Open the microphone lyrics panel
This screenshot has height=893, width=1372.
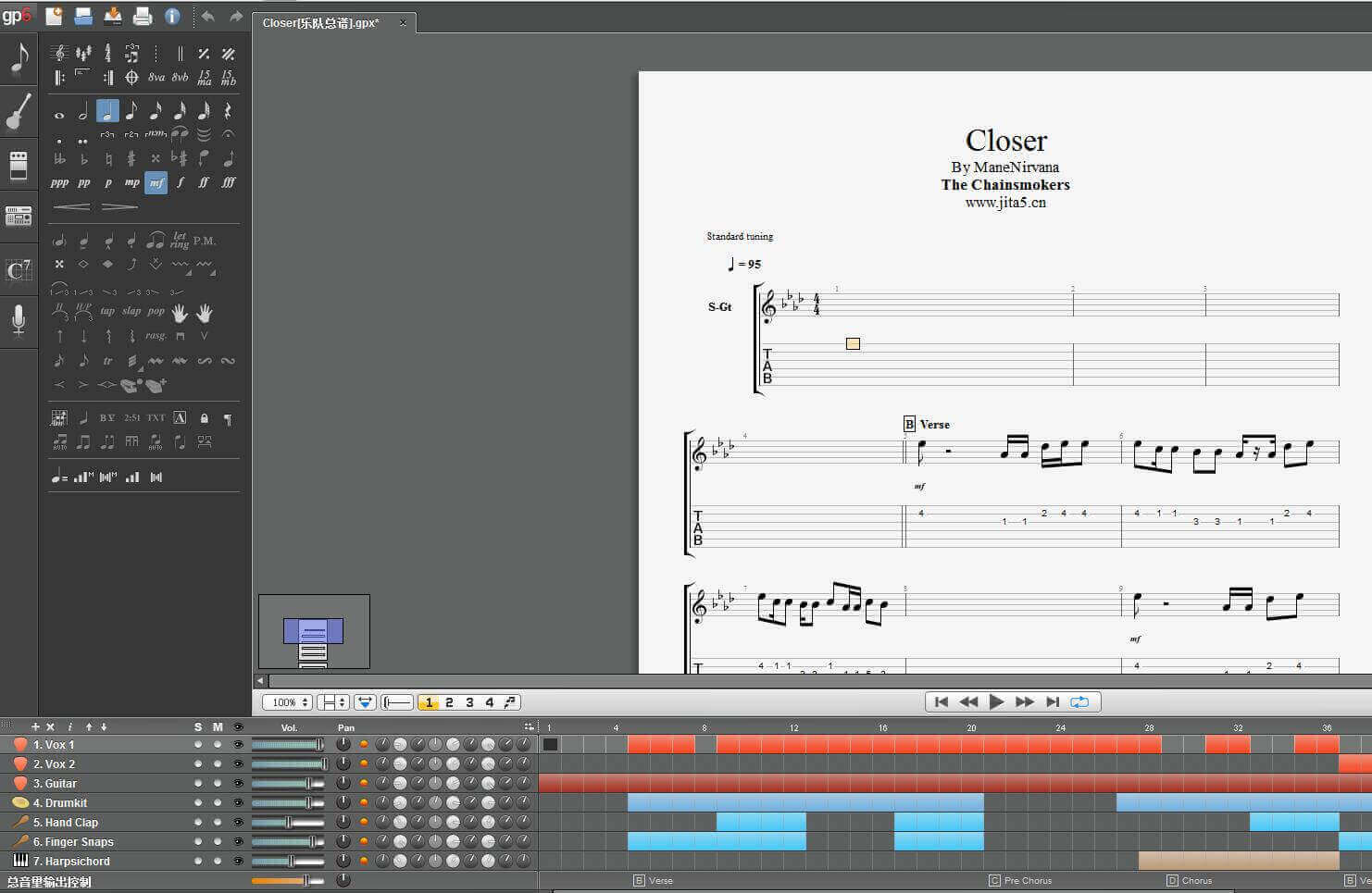(x=19, y=320)
